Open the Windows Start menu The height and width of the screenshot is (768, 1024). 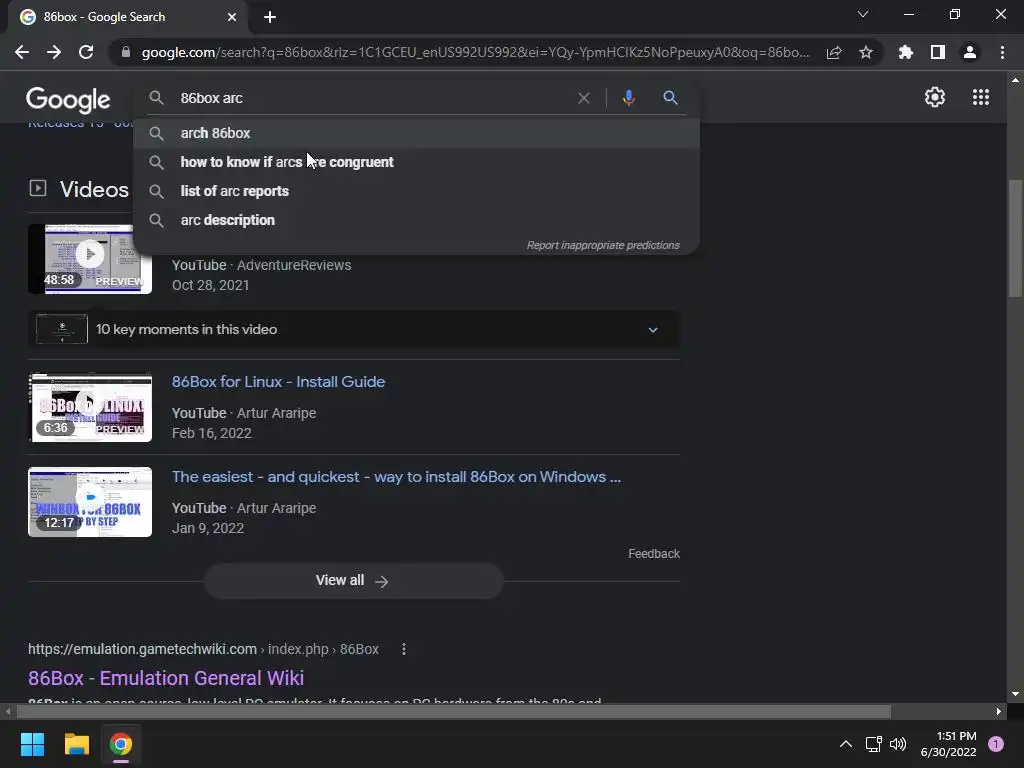(32, 744)
